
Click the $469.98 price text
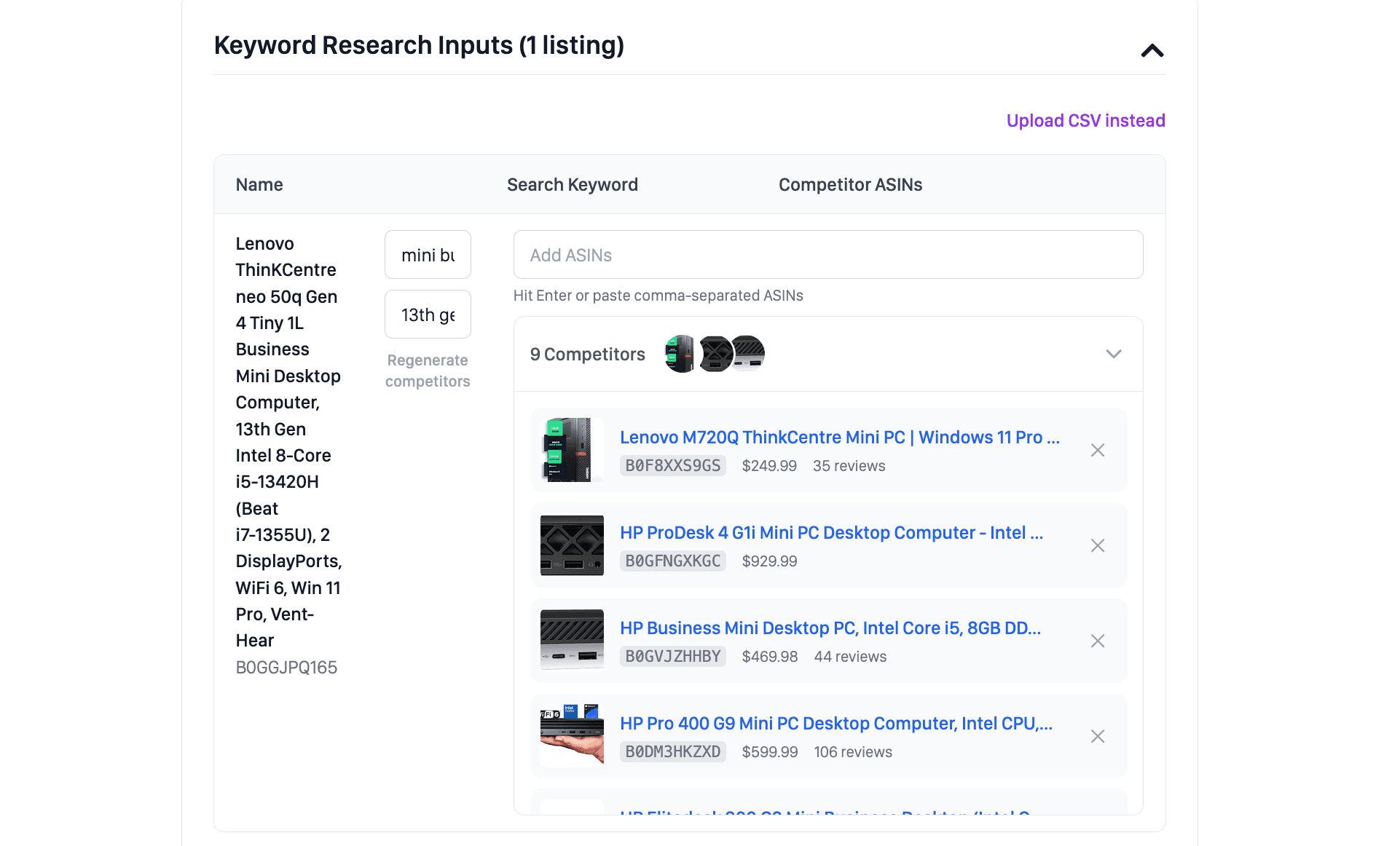point(770,657)
